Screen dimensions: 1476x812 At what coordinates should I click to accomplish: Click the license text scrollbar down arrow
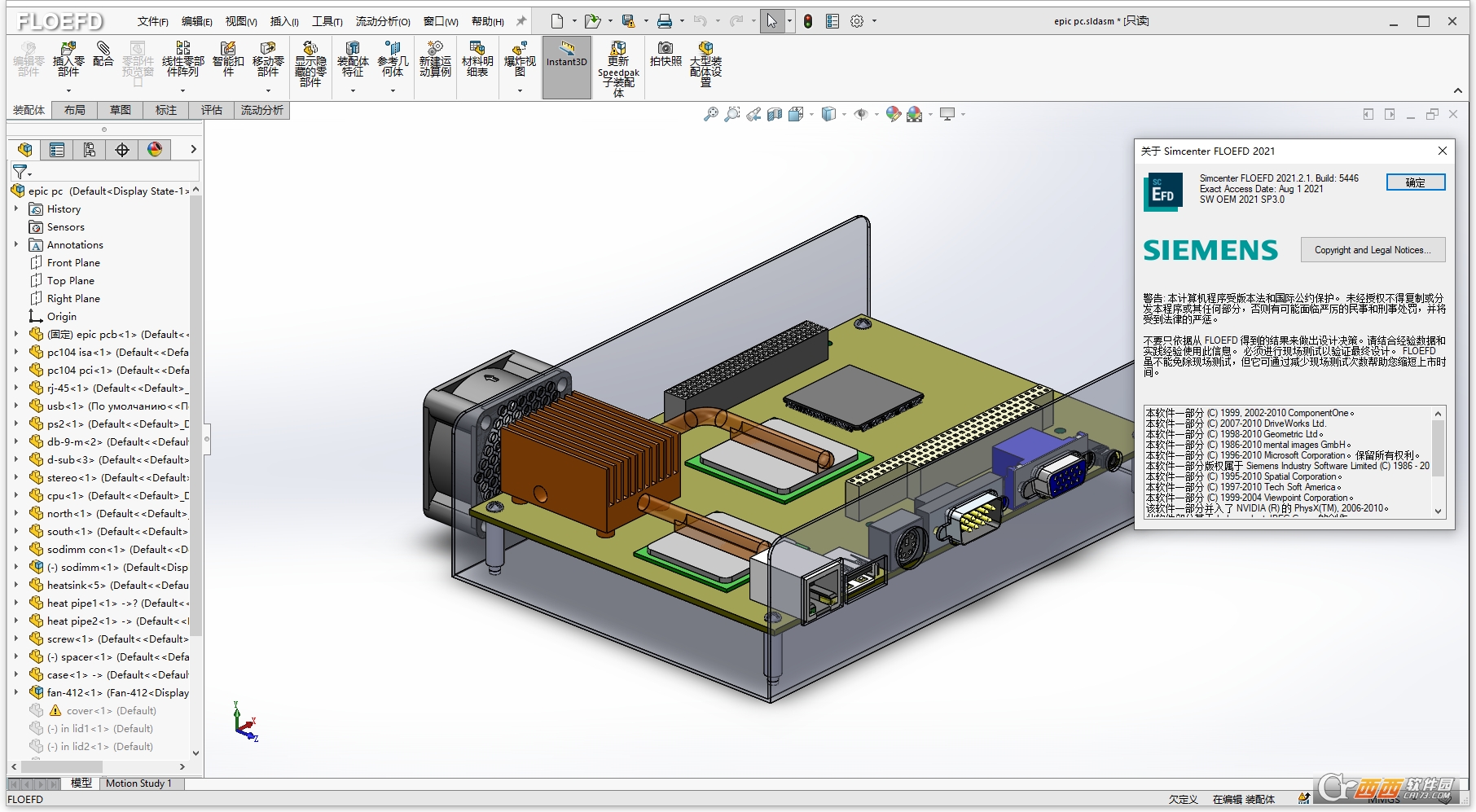click(1438, 511)
